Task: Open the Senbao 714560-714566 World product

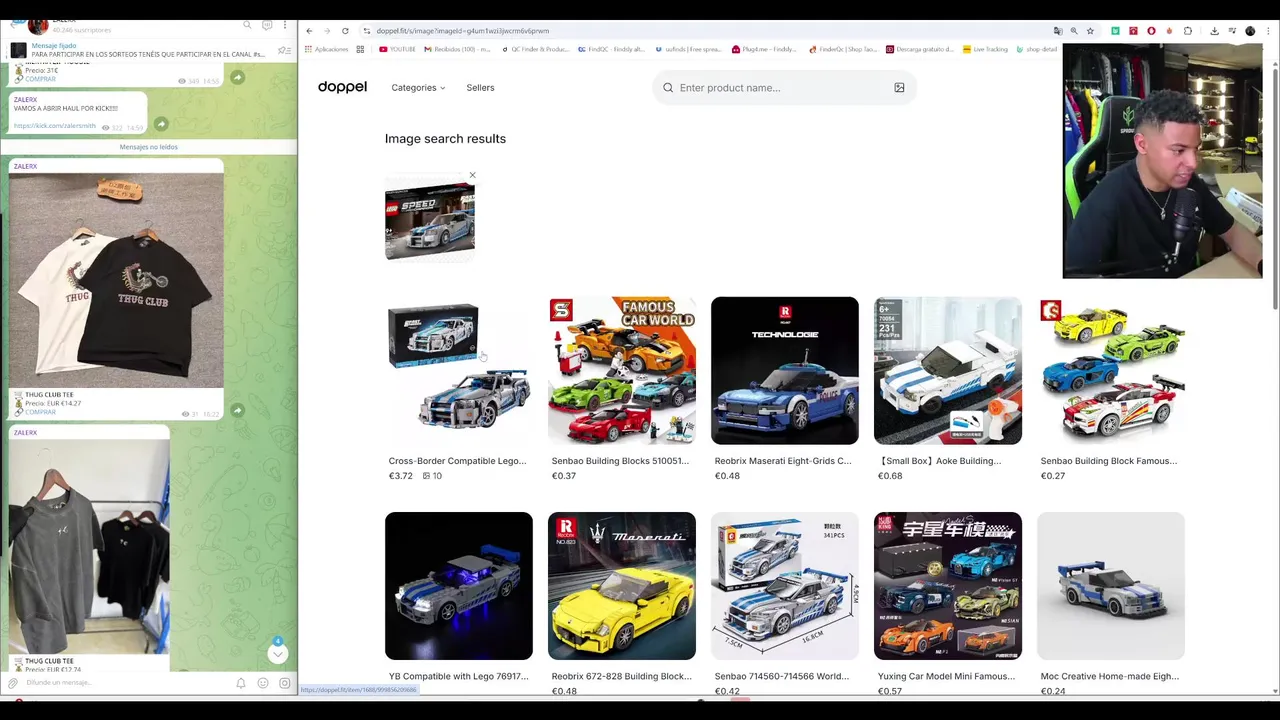Action: pyautogui.click(x=782, y=676)
